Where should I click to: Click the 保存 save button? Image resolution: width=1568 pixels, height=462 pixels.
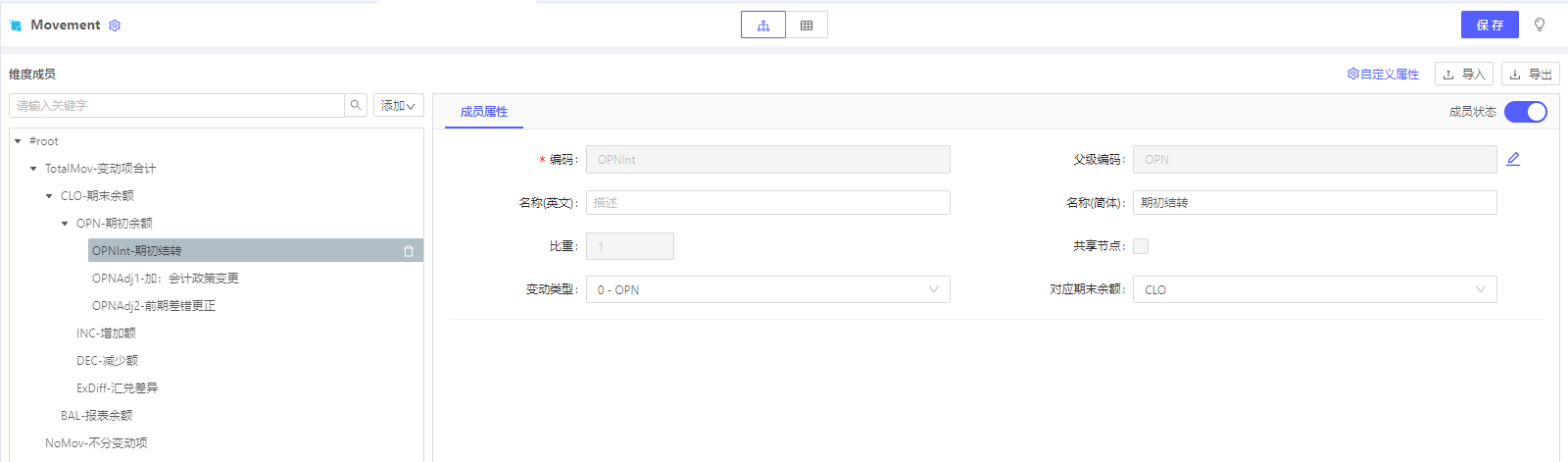(1489, 26)
